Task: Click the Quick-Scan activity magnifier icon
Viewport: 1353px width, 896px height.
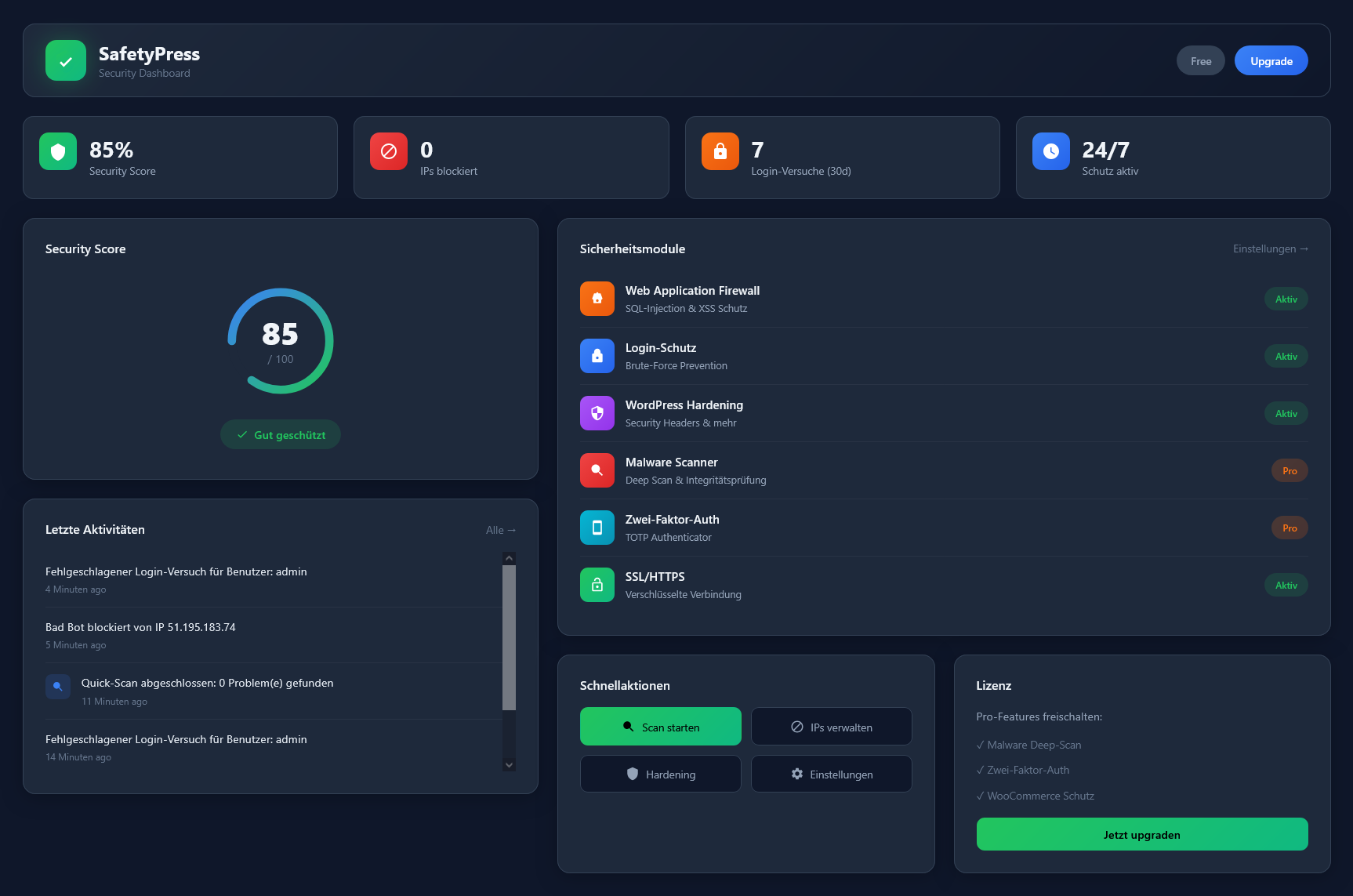Action: 57,686
